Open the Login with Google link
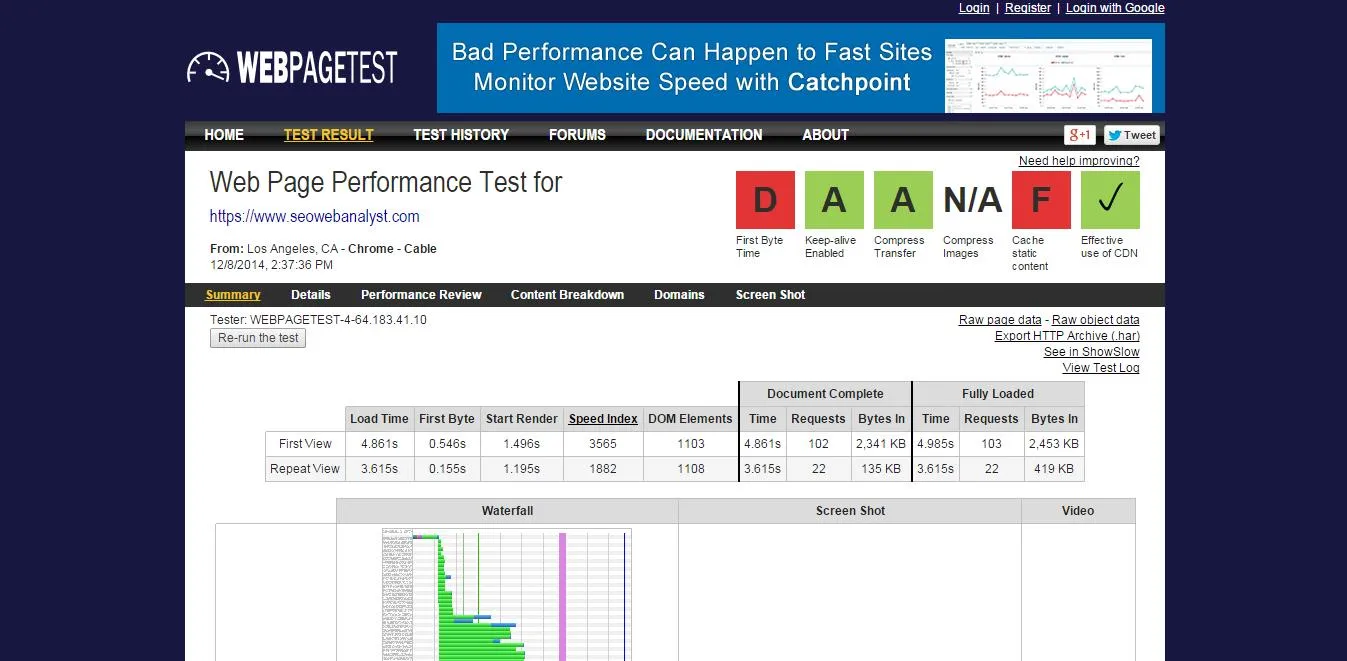The image size is (1347, 661). click(1115, 8)
